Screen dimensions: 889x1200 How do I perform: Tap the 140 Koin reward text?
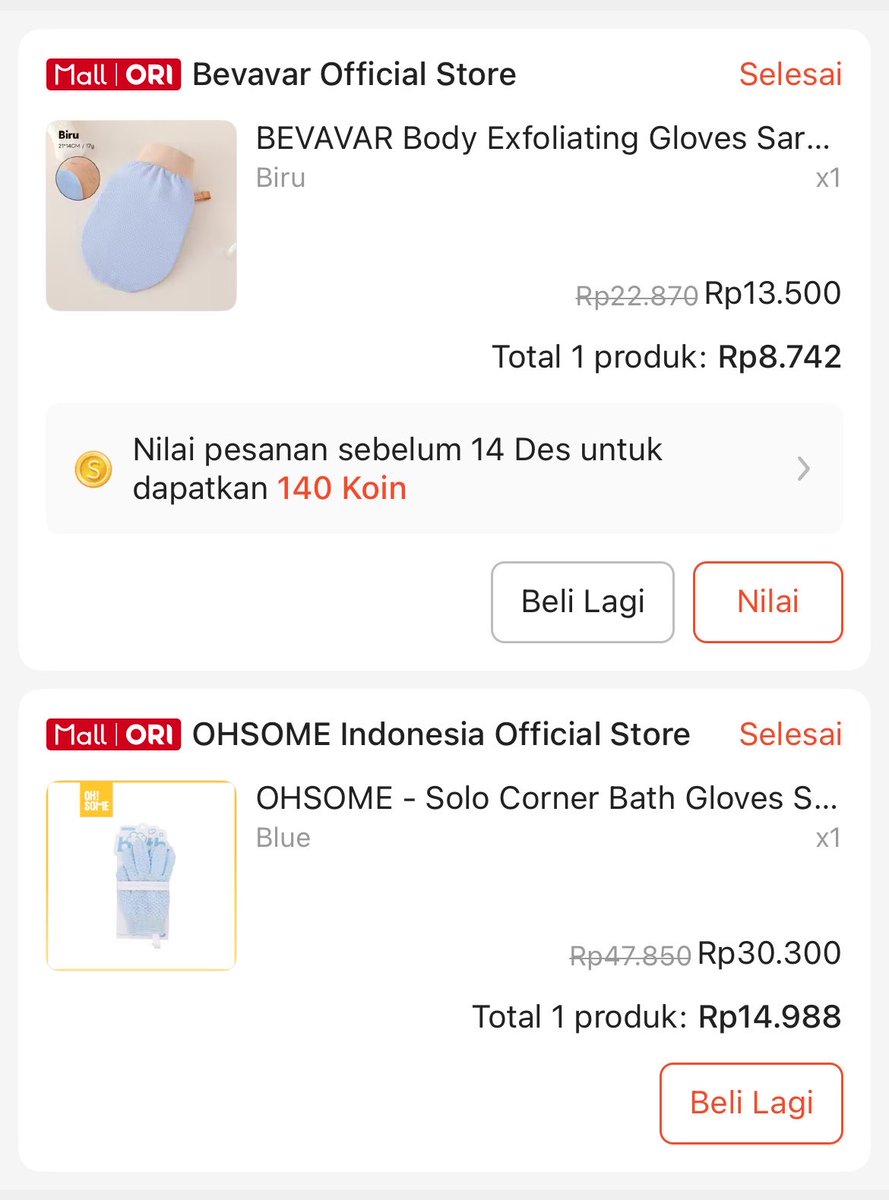(x=342, y=488)
